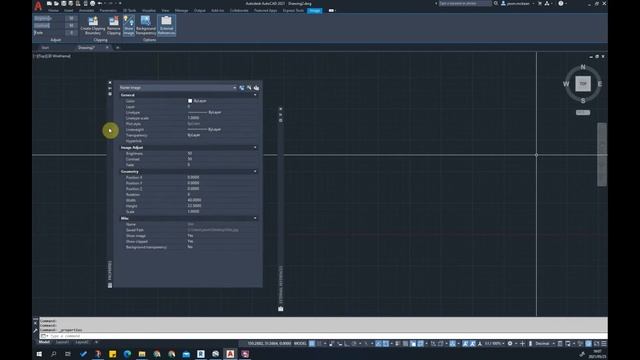Open the View ribbon tab
Image resolution: width=640 pixels, height=360 pixels.
pyautogui.click(x=165, y=11)
